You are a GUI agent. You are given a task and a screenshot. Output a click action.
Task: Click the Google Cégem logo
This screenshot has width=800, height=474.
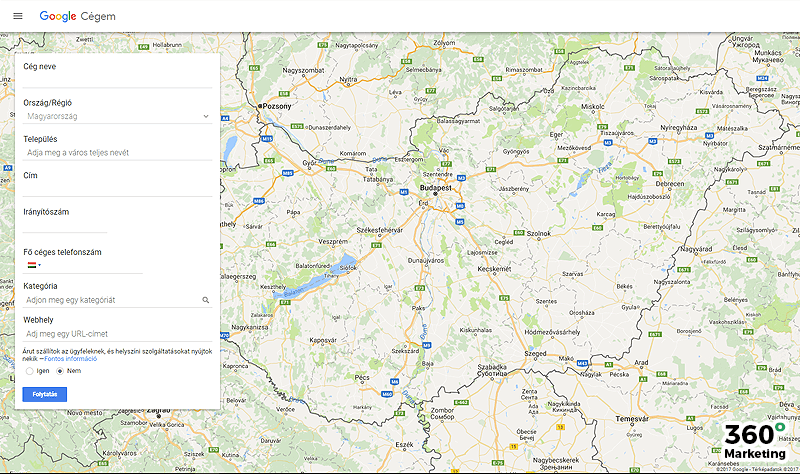78,16
